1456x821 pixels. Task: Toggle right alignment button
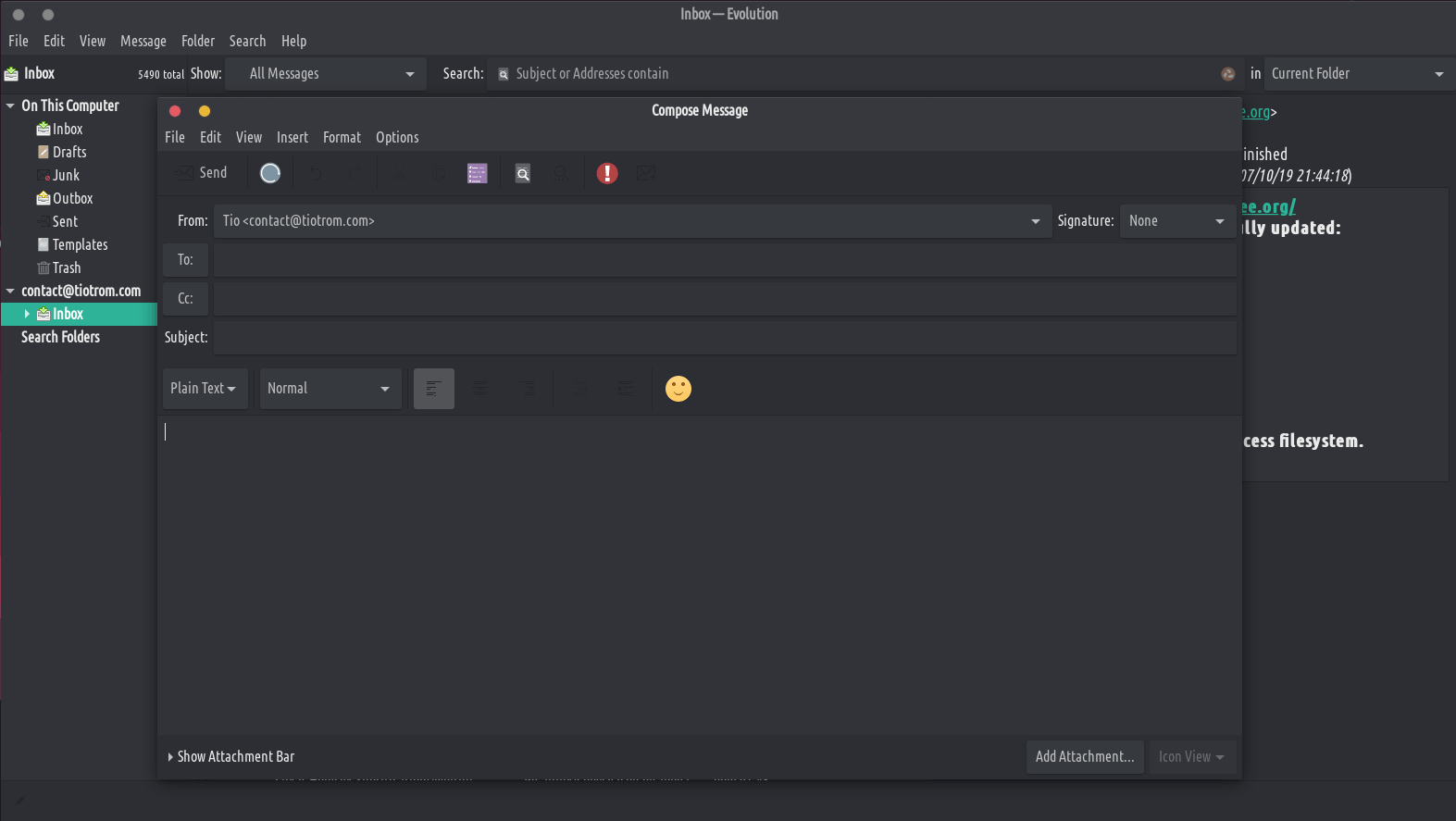527,389
